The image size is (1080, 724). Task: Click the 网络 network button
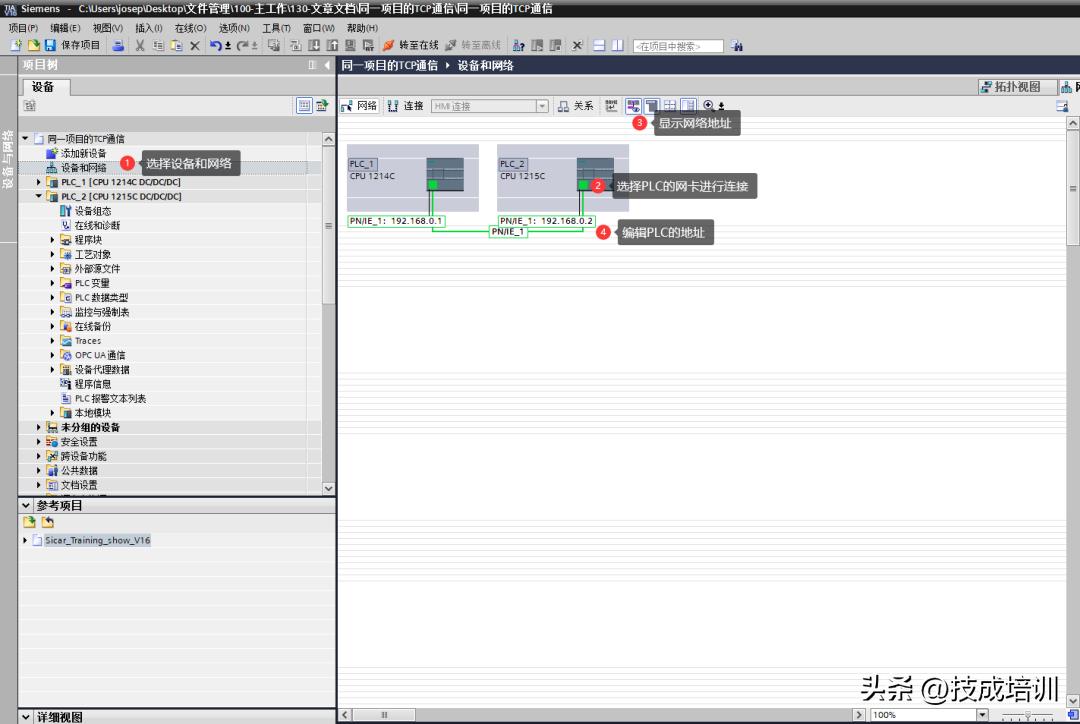point(359,105)
